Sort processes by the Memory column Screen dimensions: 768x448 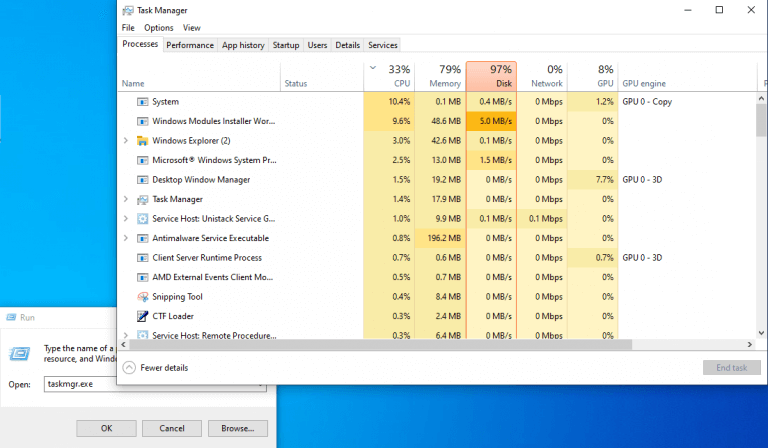coord(440,76)
